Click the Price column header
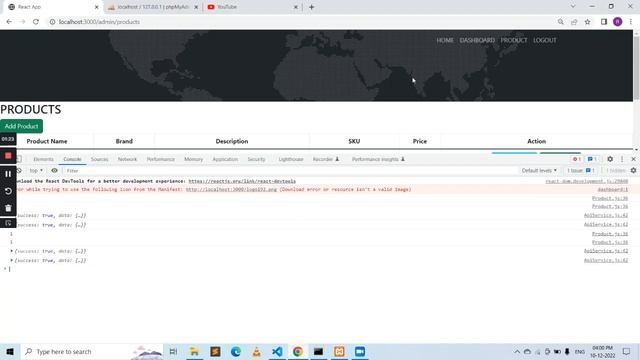The image size is (640, 360). pyautogui.click(x=420, y=141)
